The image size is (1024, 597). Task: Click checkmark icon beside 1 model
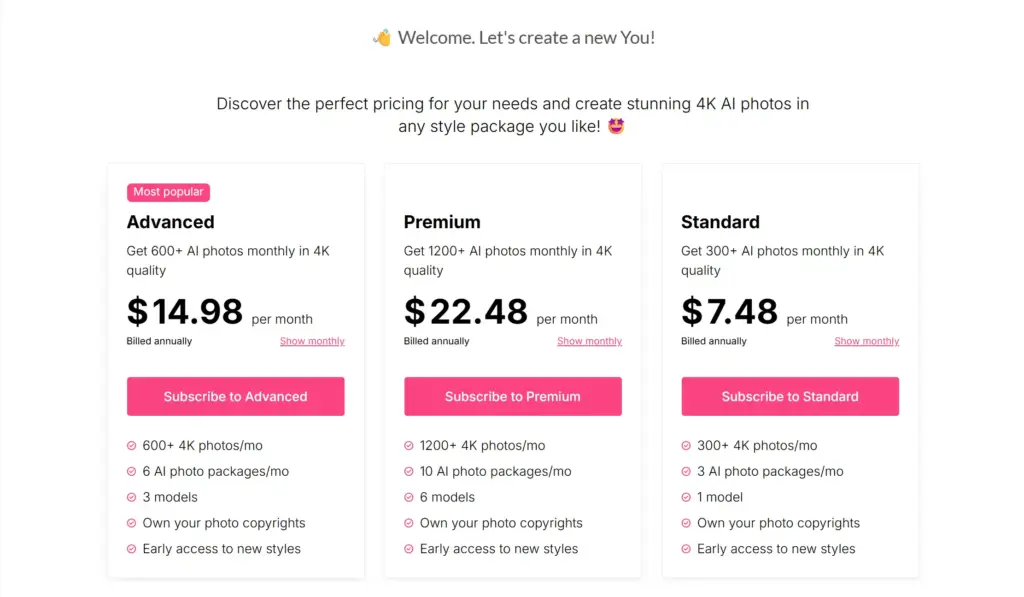686,498
